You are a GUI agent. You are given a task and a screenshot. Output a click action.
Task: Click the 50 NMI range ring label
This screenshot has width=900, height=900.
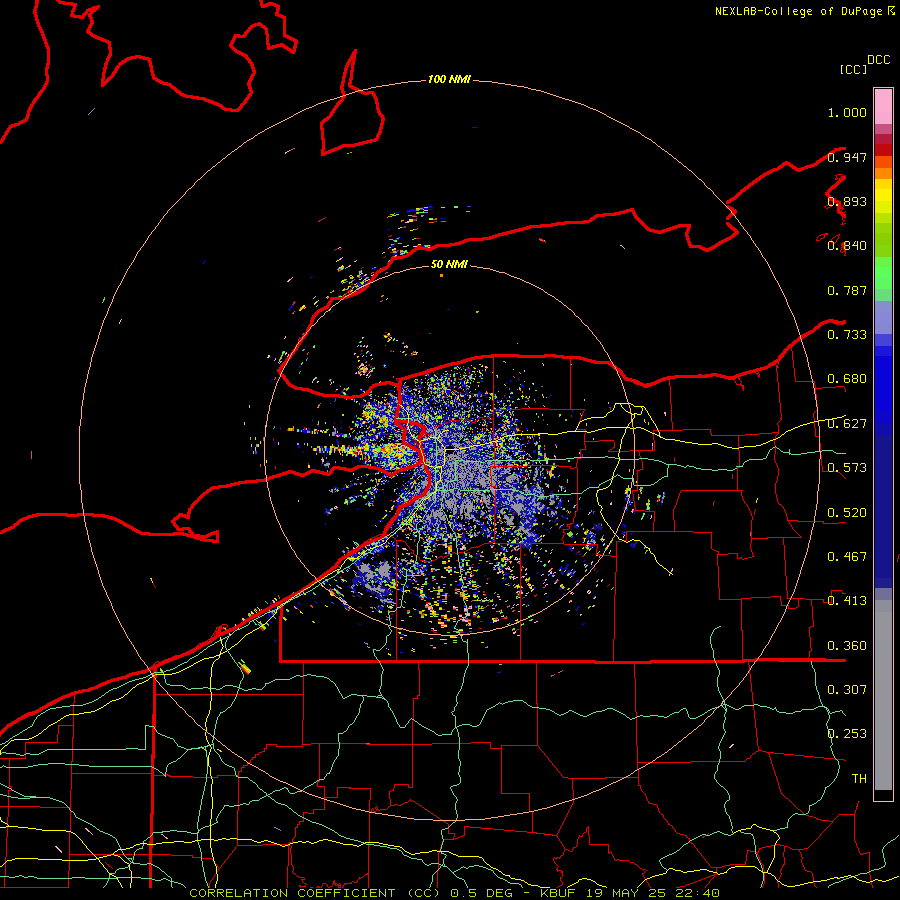tap(449, 264)
